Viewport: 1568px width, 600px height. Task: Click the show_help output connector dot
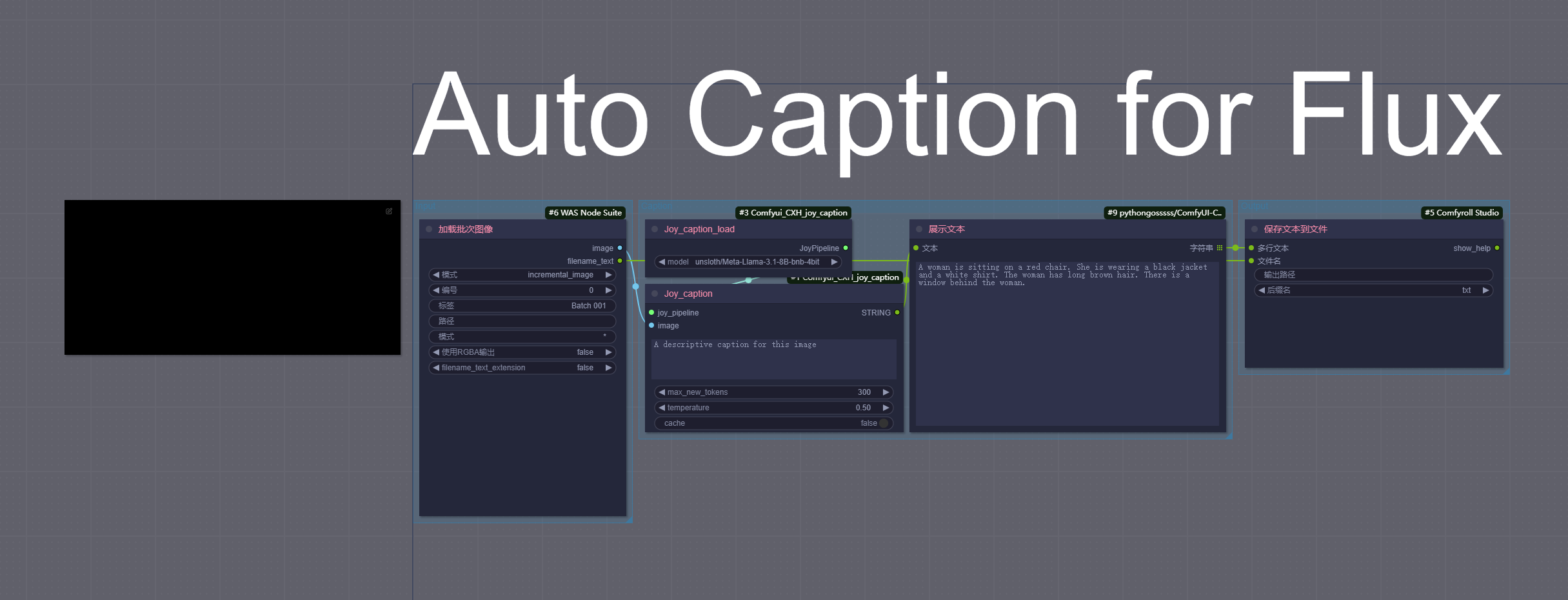point(1497,248)
